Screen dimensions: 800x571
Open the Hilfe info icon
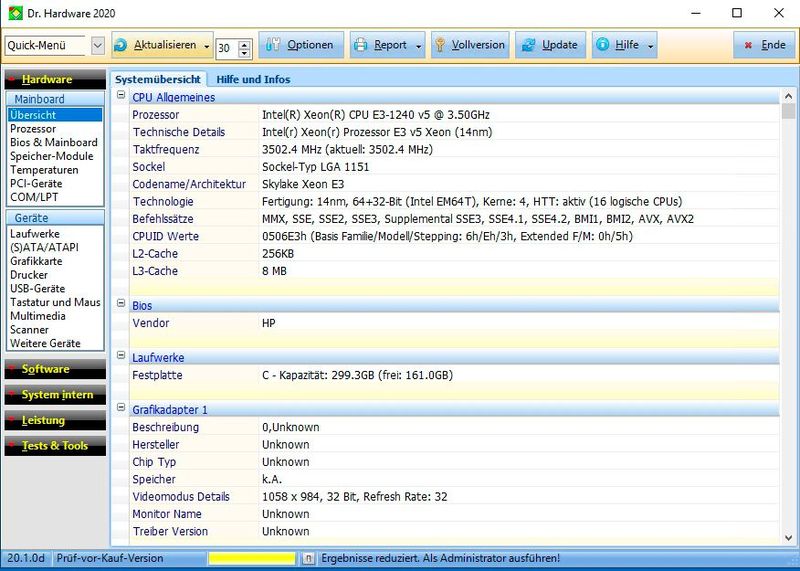click(603, 45)
